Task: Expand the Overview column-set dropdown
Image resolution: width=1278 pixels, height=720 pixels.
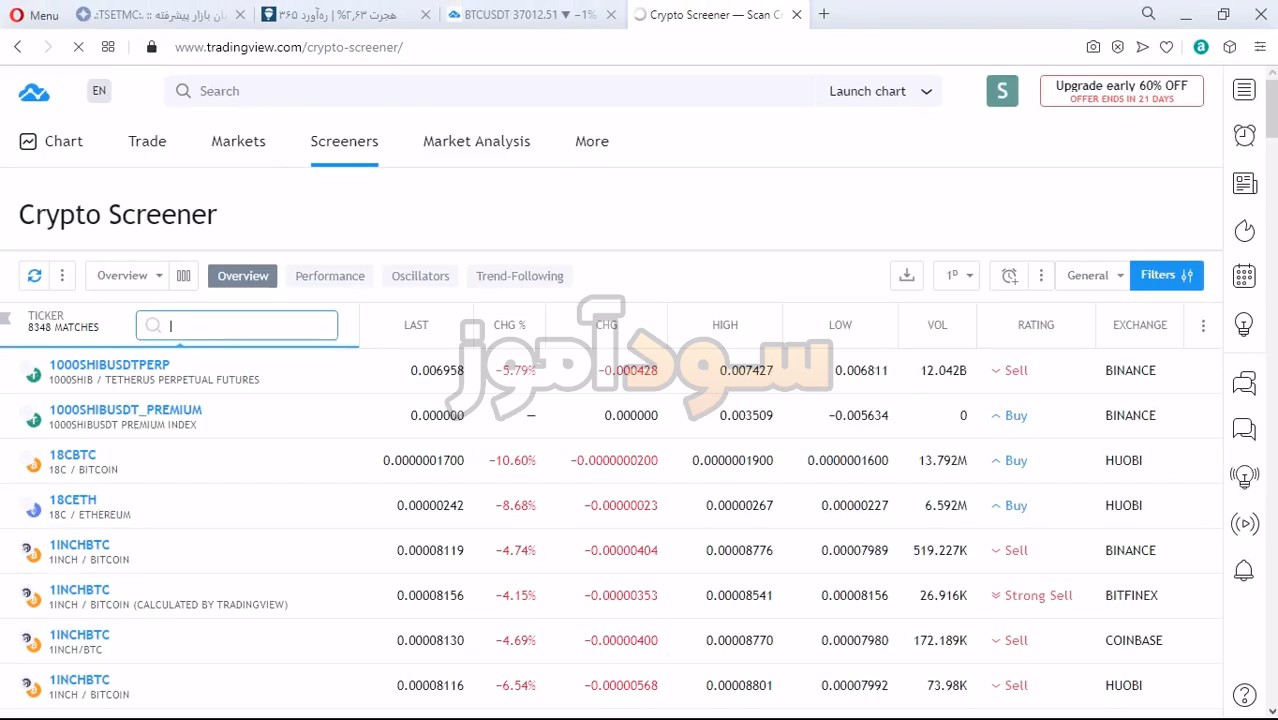Action: [x=129, y=276]
